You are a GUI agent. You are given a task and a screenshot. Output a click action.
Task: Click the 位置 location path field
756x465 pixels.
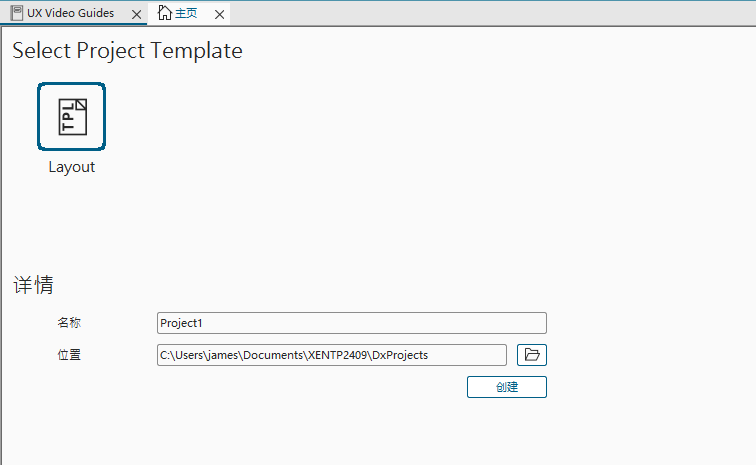click(332, 355)
